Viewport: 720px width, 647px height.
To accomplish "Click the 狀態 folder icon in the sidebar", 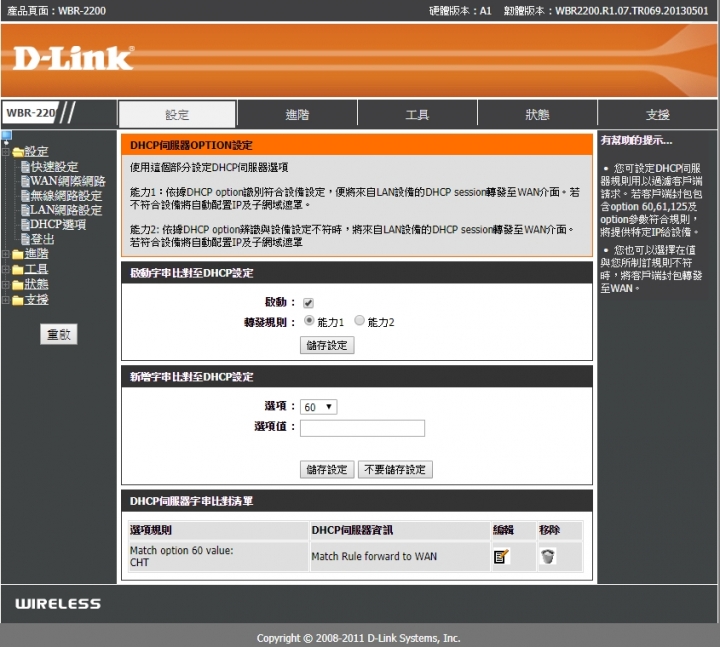I will (x=18, y=285).
